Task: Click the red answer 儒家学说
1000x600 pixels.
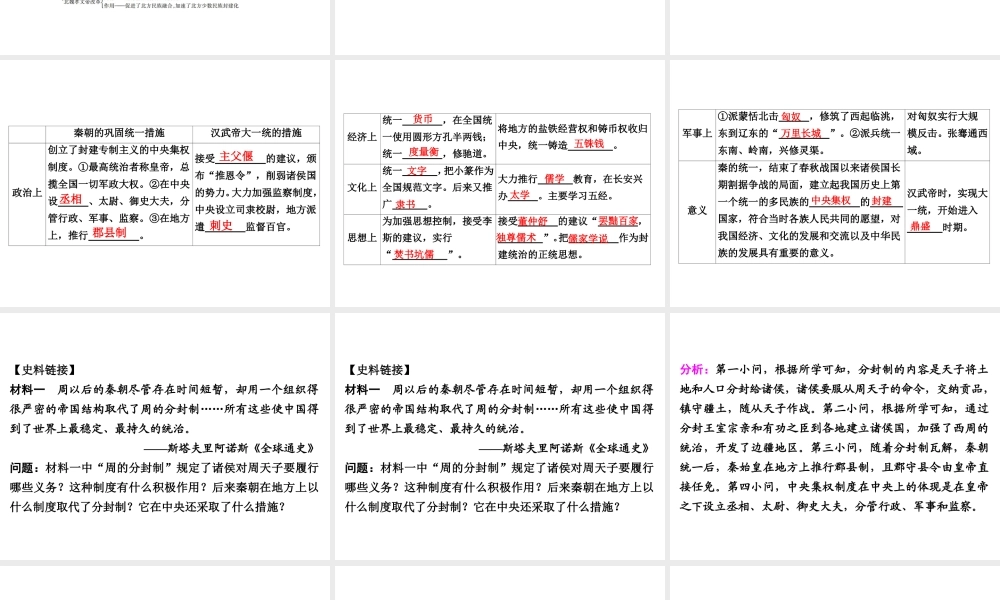Action: tap(588, 238)
